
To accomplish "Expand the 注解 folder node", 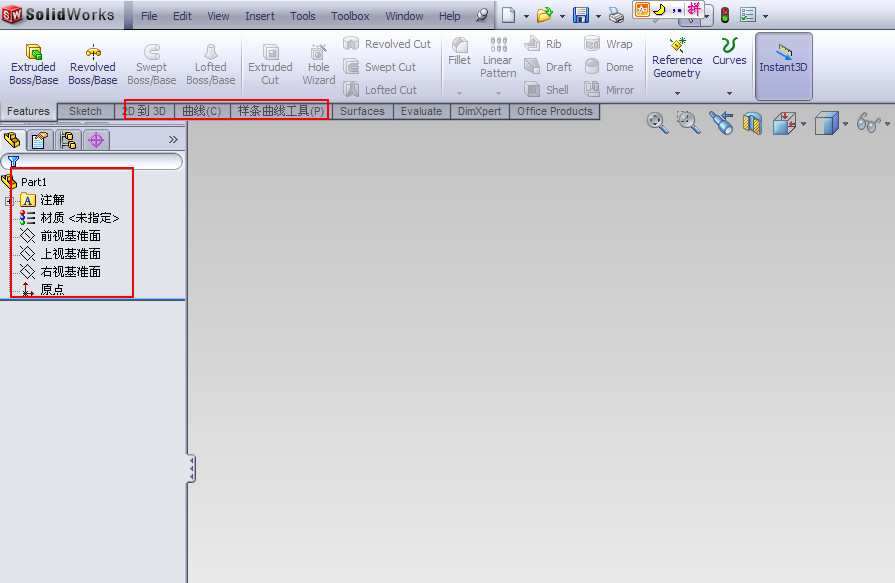I will [x=9, y=201].
